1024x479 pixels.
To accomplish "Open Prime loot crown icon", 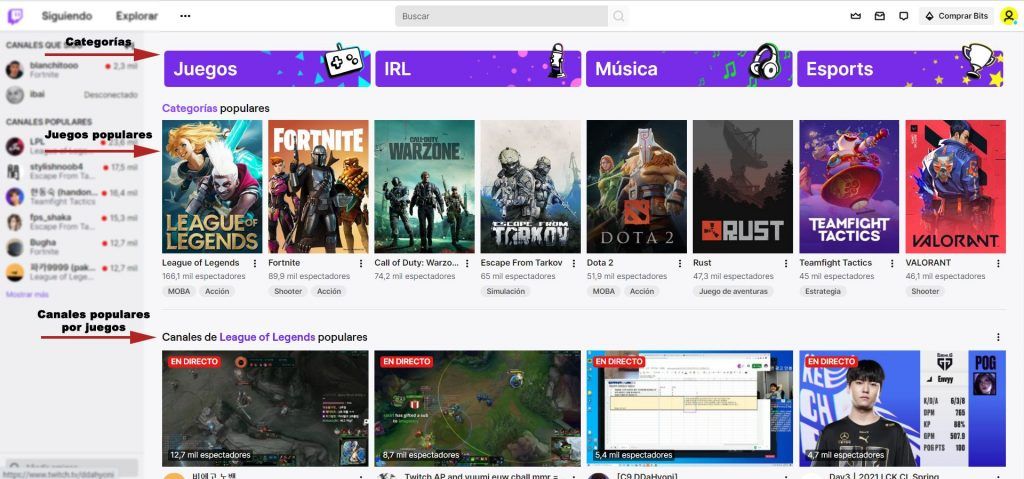I will point(856,16).
